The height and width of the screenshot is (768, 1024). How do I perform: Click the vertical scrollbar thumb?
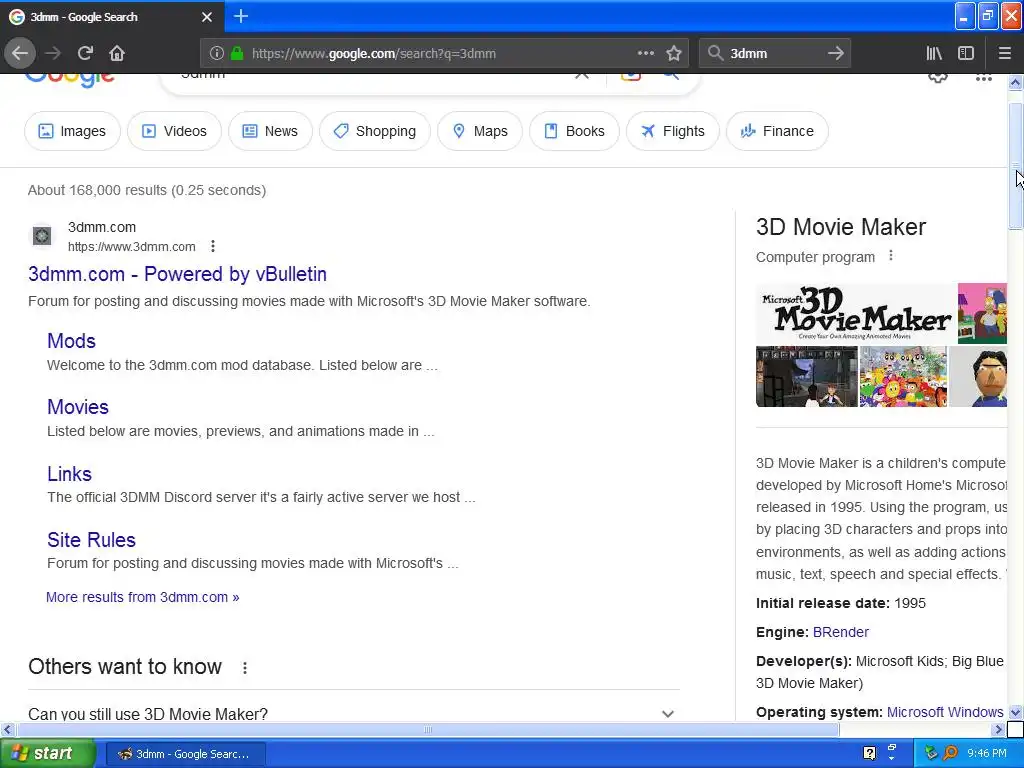point(1015,167)
